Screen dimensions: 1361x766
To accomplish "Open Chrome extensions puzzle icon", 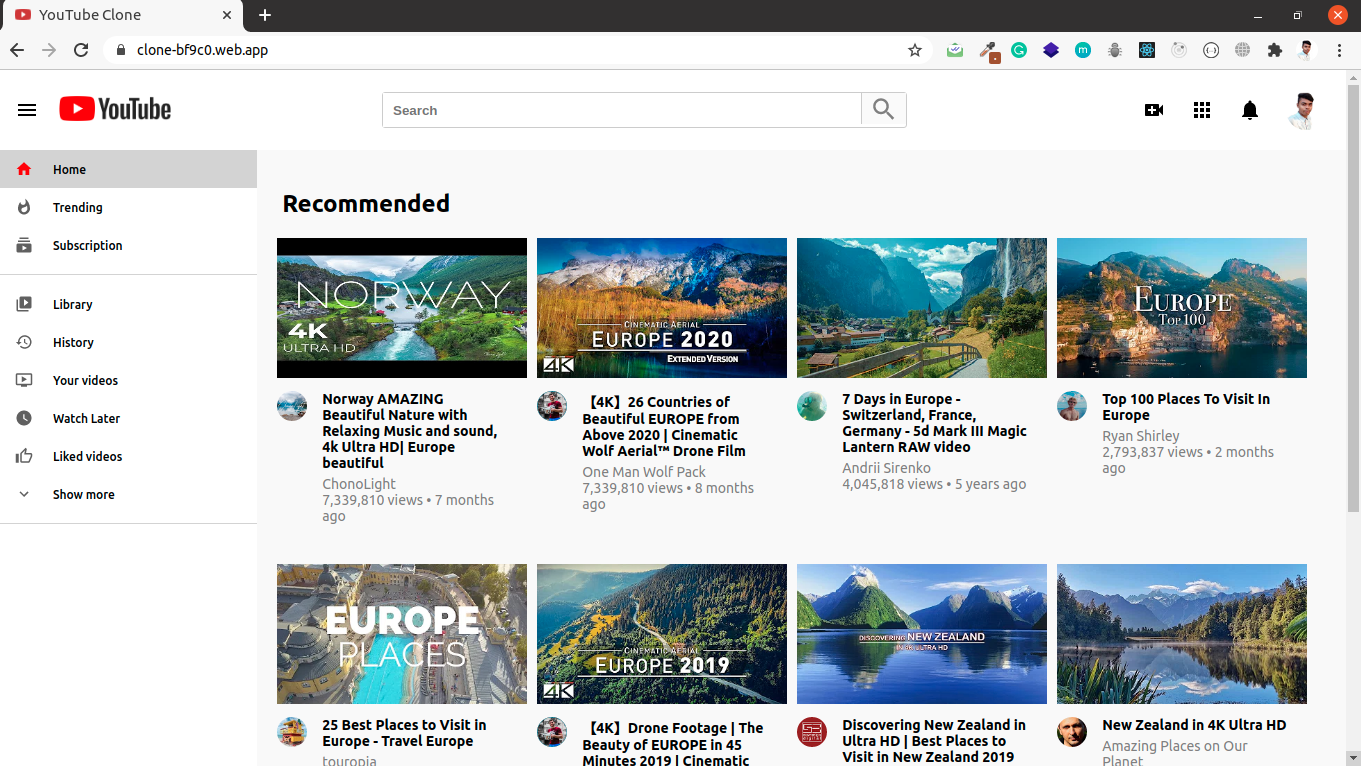I will click(1274, 50).
